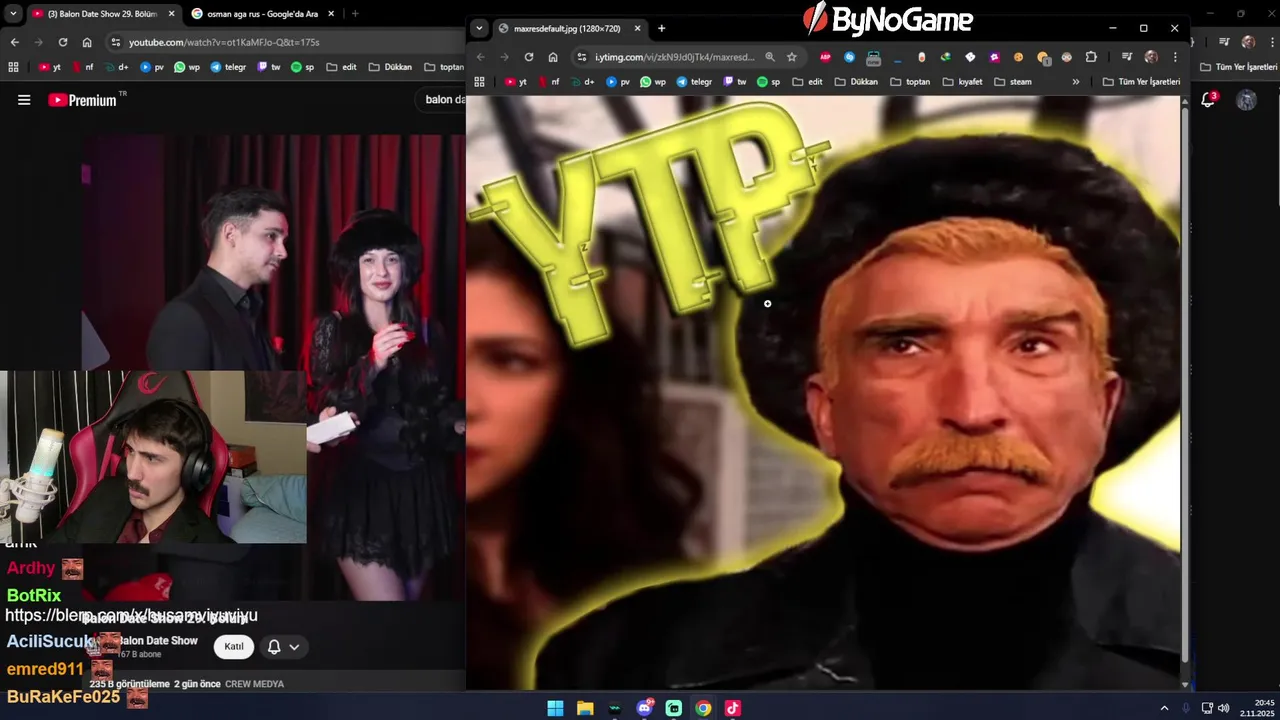Viewport: 1280px width, 720px height.
Task: Open the pv bookmark in front window
Action: (x=617, y=82)
